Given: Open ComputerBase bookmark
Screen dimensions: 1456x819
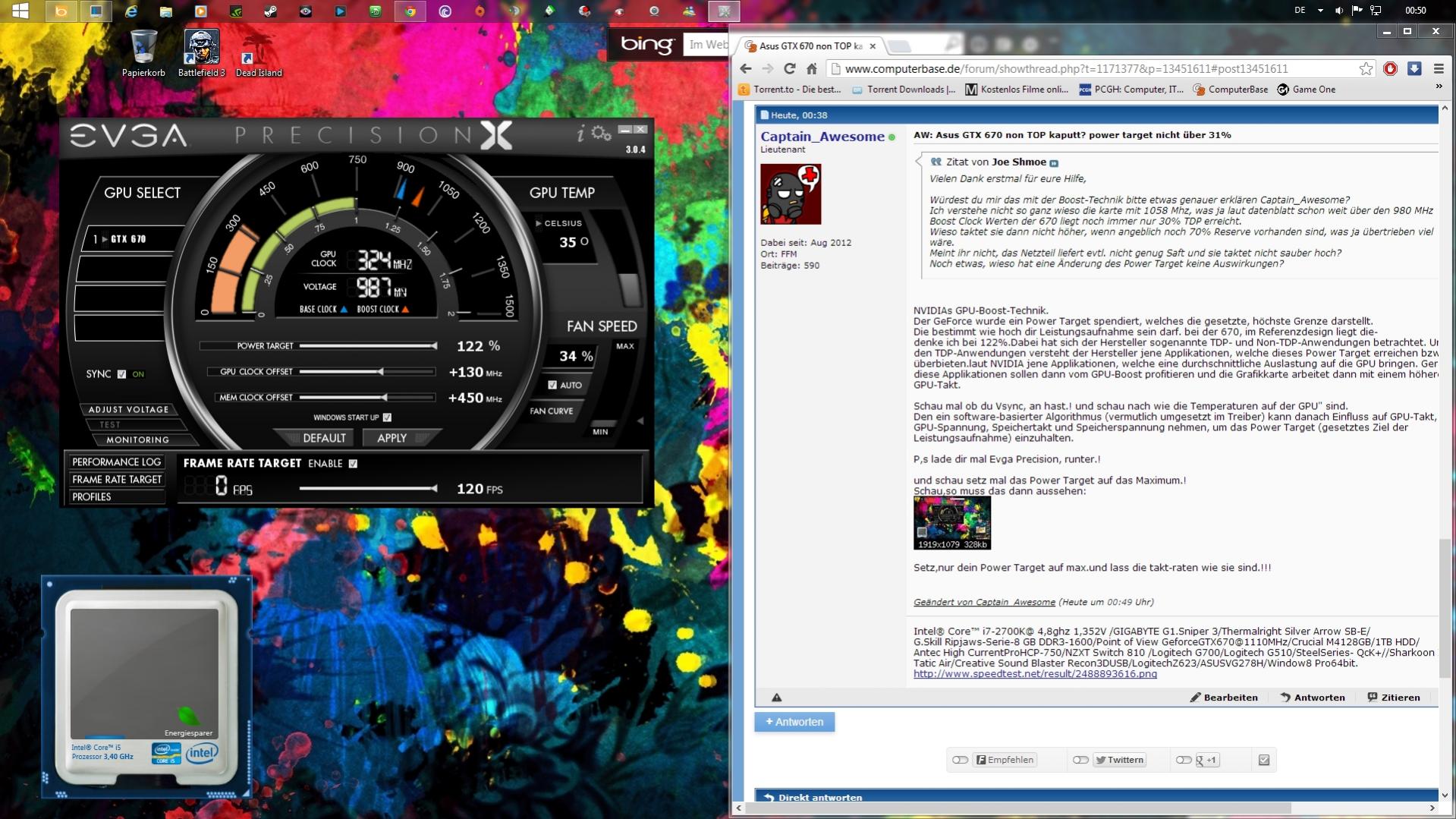Looking at the screenshot, I should (x=1230, y=90).
